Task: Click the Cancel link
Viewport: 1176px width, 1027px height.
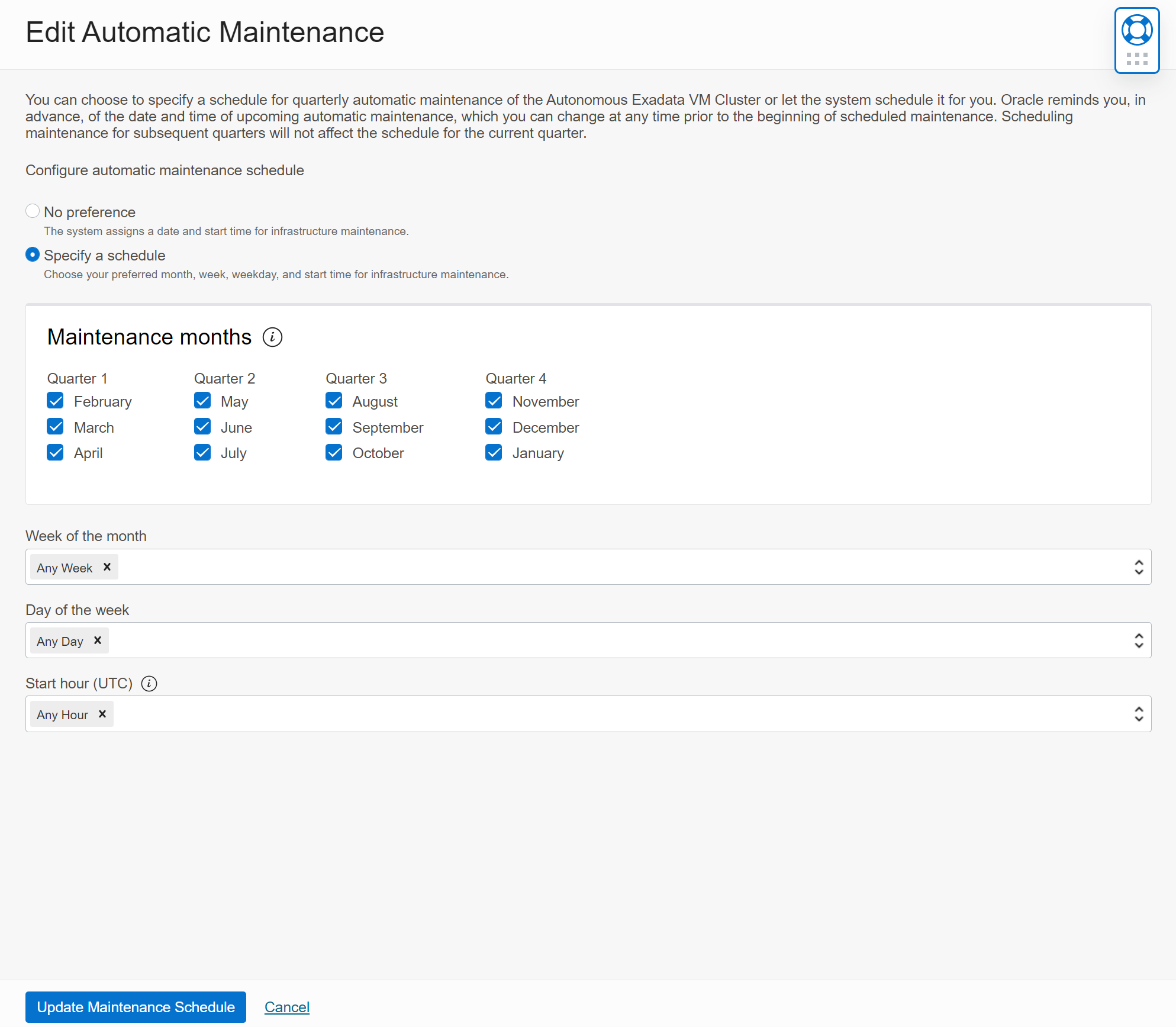Action: click(287, 1006)
